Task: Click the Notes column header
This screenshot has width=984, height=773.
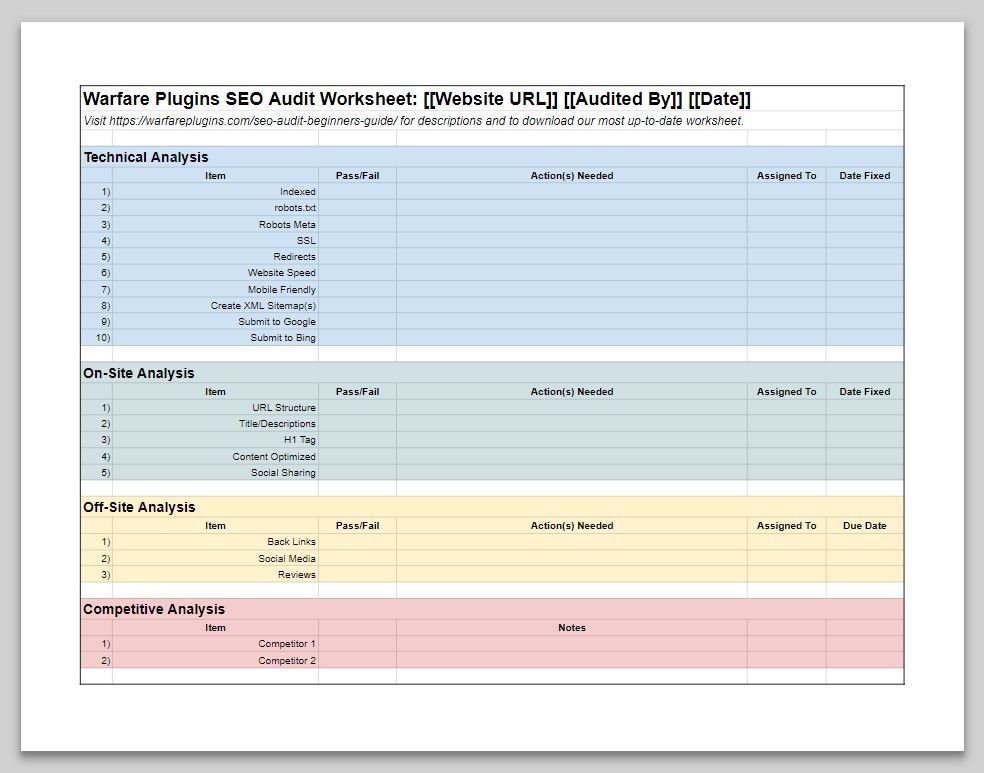Action: pos(572,627)
